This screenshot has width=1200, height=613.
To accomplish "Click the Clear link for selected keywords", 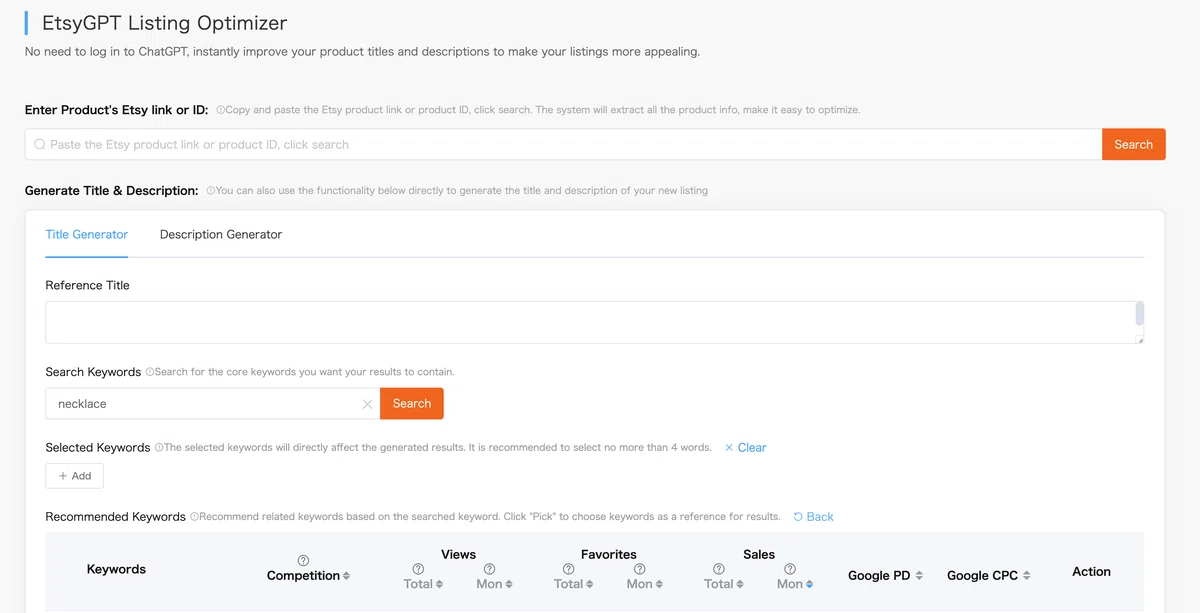I will point(745,447).
